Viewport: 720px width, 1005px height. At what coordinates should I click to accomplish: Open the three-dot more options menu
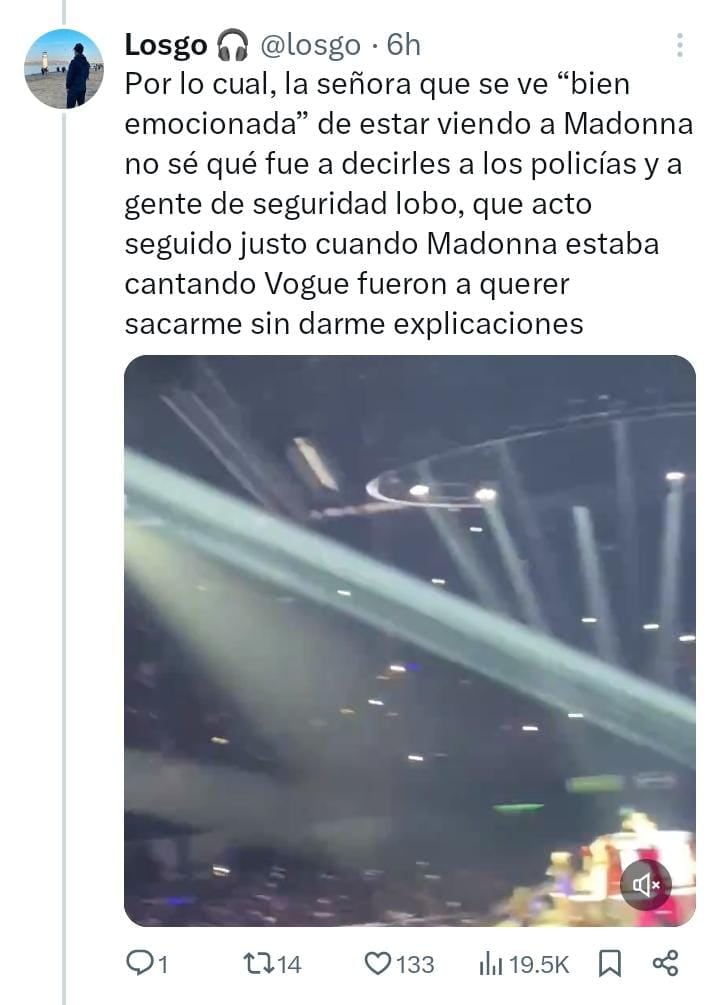point(680,45)
